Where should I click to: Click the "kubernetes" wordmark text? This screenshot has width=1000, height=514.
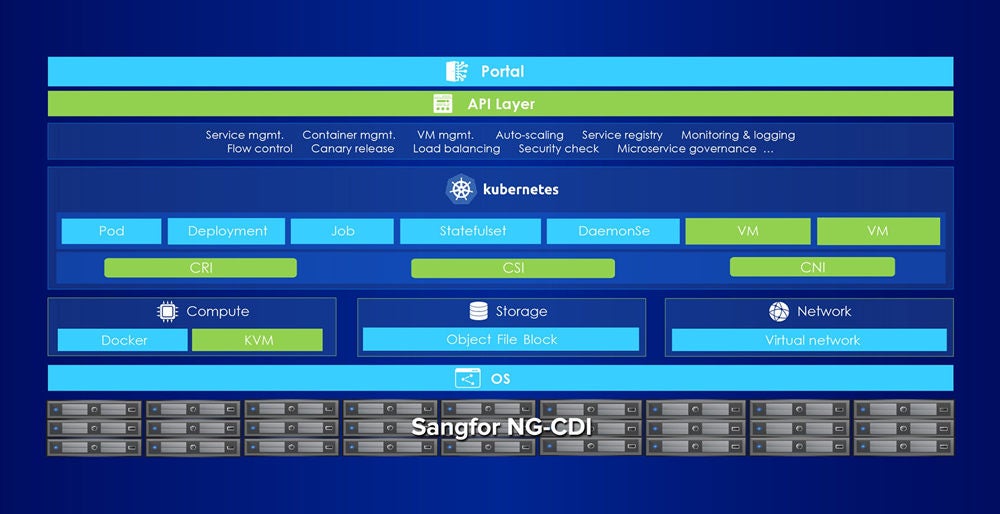coord(521,189)
